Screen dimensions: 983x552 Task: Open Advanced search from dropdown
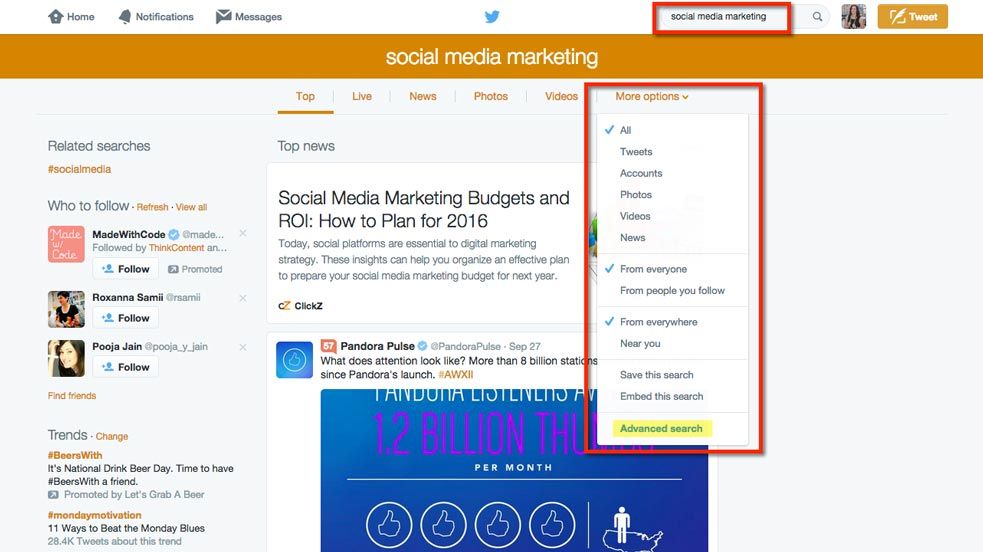coord(661,429)
